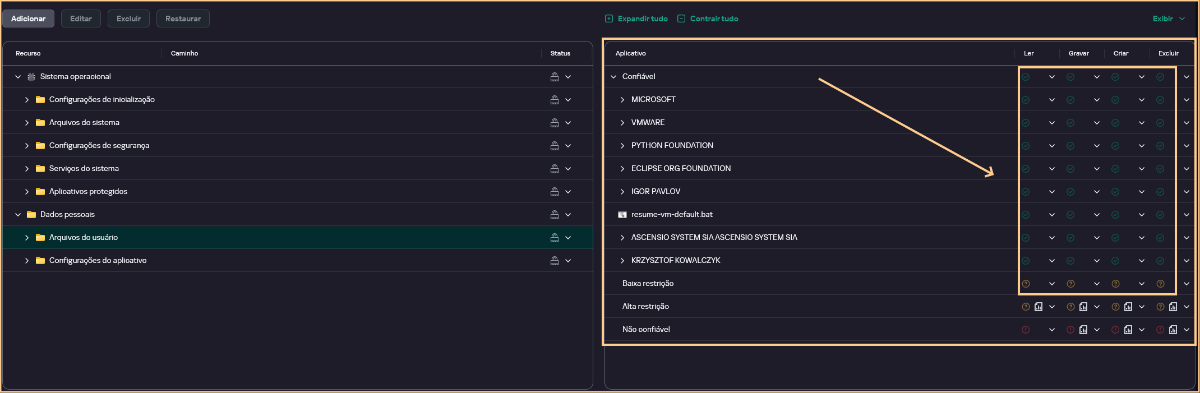Screen dimensions: 1200x393
Task: Expand the Serviços do sistema folder
Action: 27,169
